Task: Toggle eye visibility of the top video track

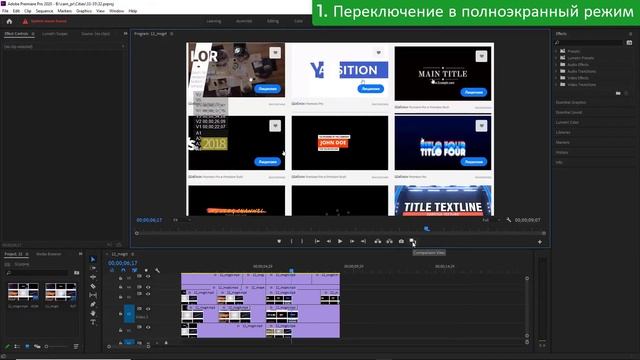Action: (148, 277)
